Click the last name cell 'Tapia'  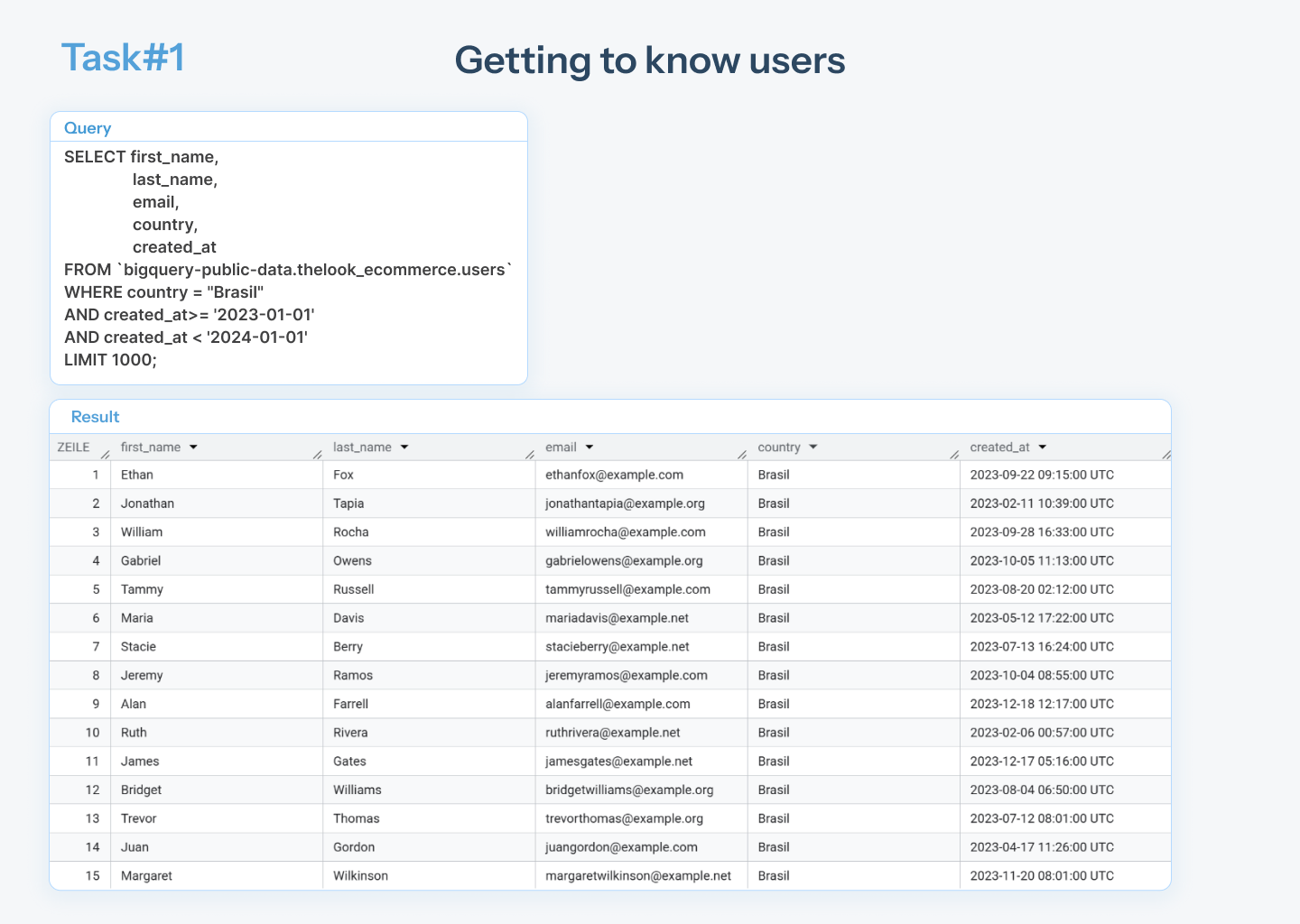(x=348, y=504)
